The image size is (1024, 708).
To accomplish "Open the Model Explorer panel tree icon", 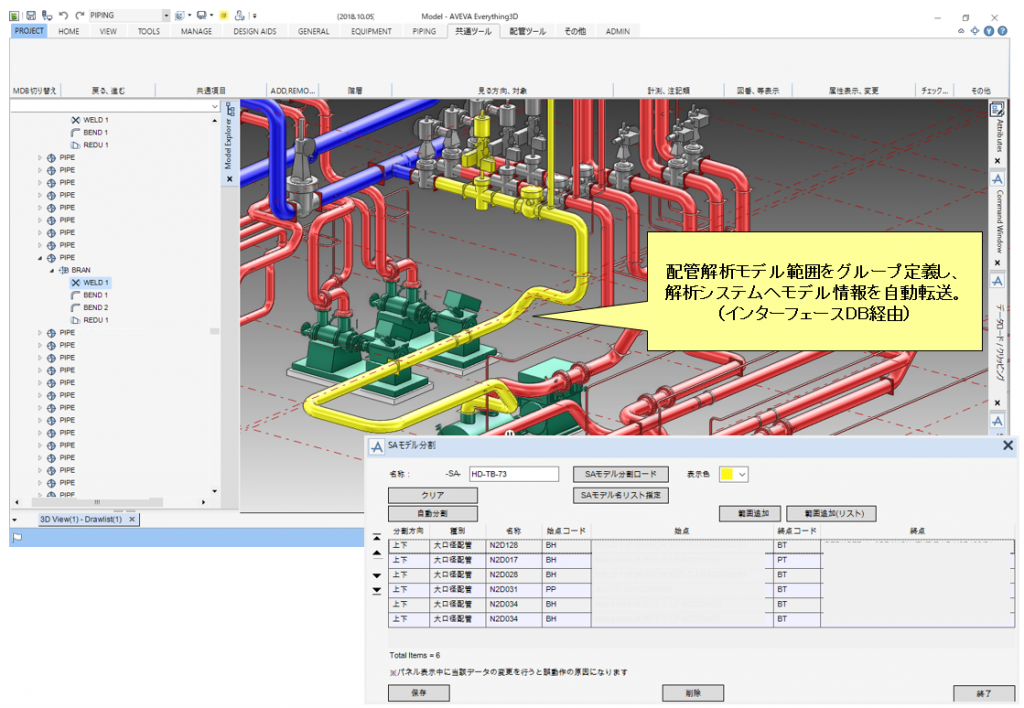I will 230,109.
